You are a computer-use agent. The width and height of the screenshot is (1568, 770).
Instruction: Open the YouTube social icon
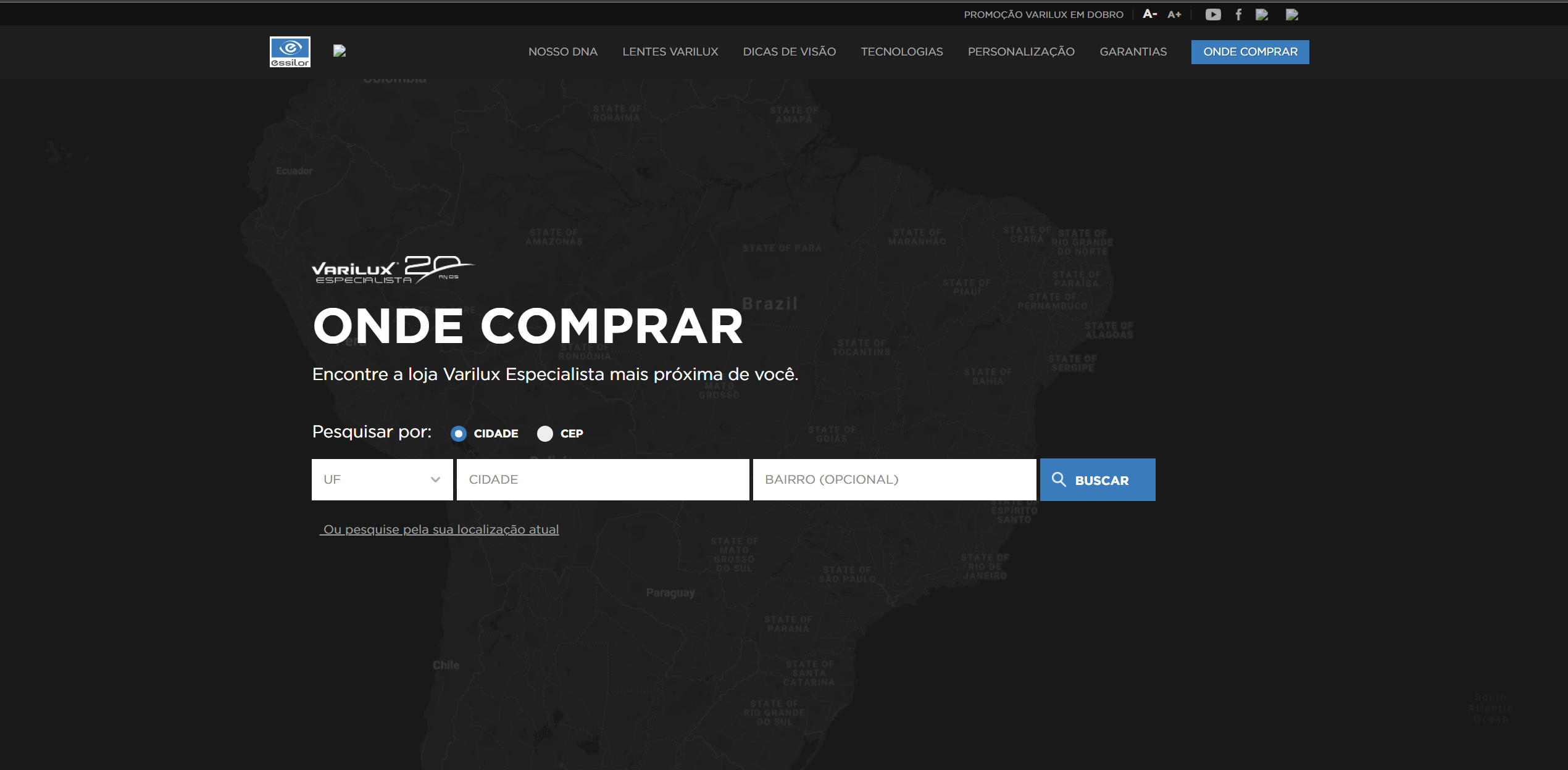pos(1212,14)
